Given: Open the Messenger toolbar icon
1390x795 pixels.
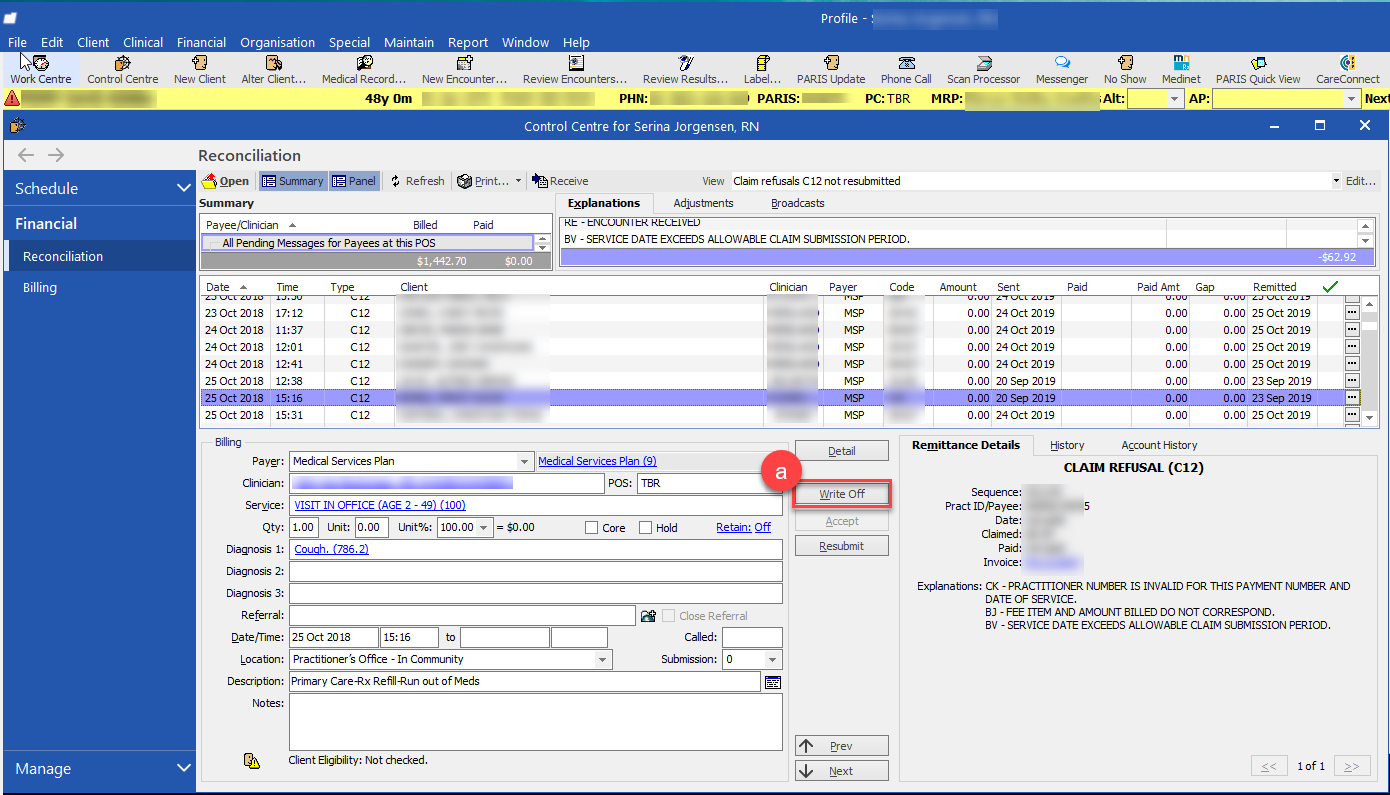Looking at the screenshot, I should (1061, 70).
